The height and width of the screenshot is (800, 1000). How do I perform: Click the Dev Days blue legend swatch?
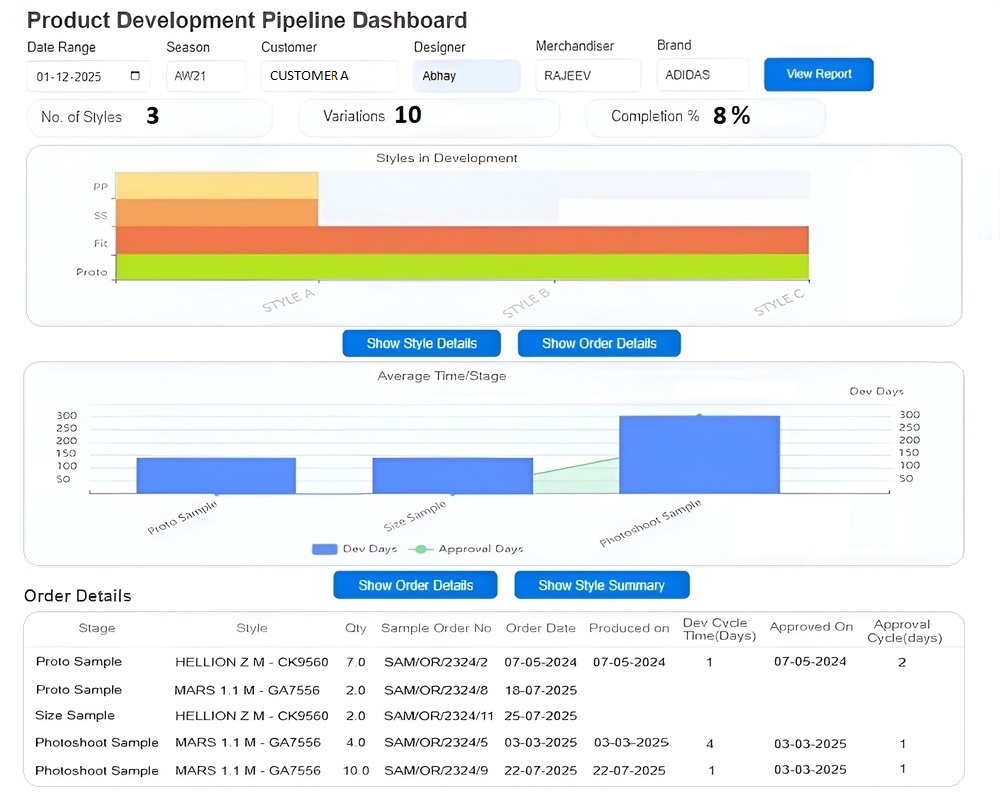(x=324, y=549)
